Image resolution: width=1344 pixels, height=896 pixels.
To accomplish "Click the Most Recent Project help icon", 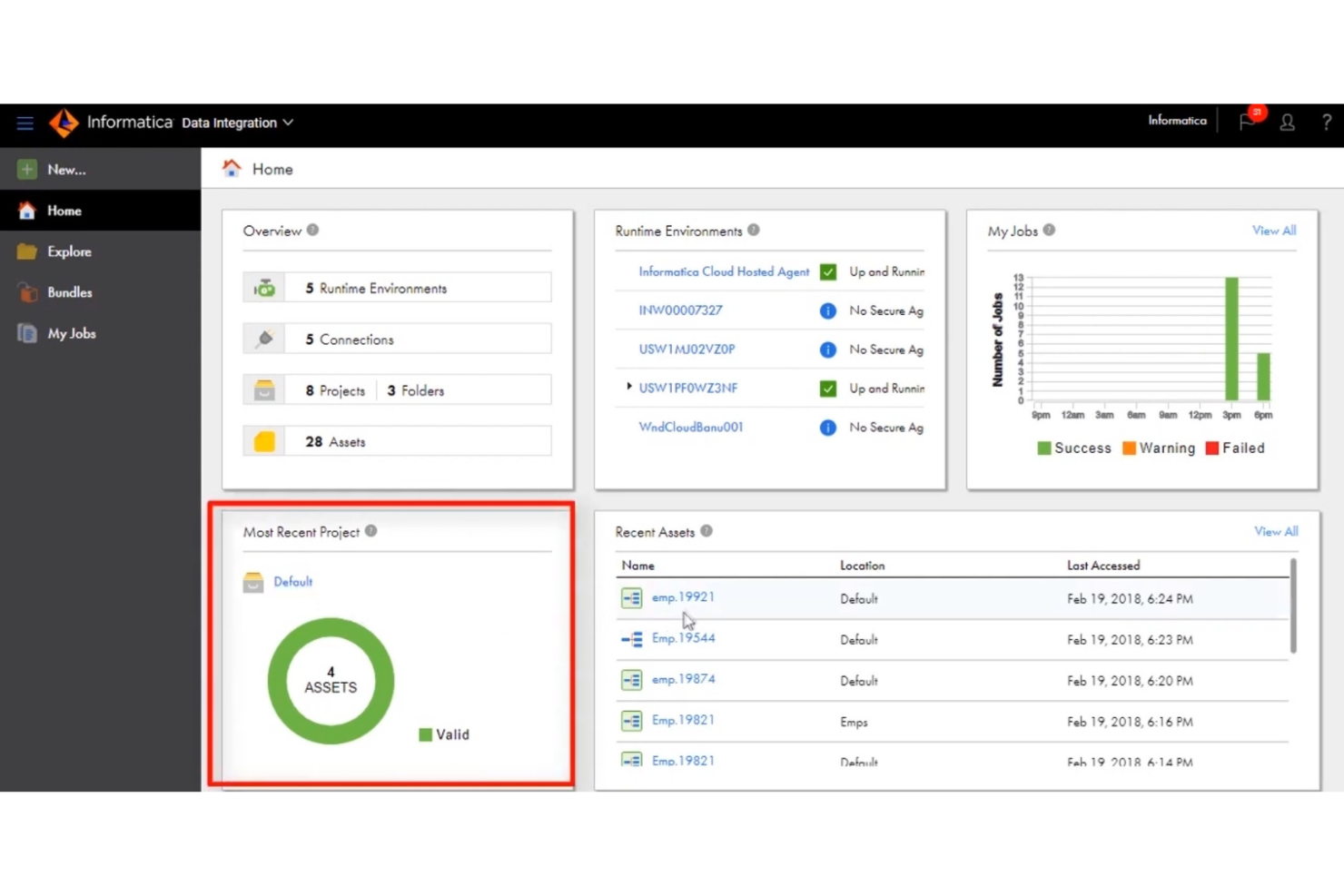I will (x=371, y=531).
